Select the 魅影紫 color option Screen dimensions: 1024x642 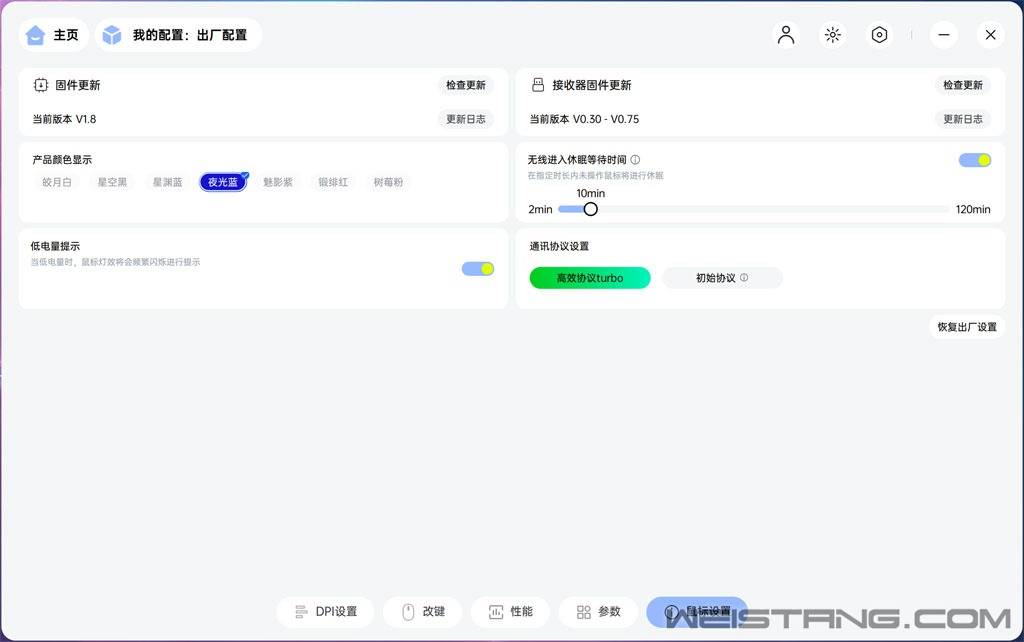[278, 182]
